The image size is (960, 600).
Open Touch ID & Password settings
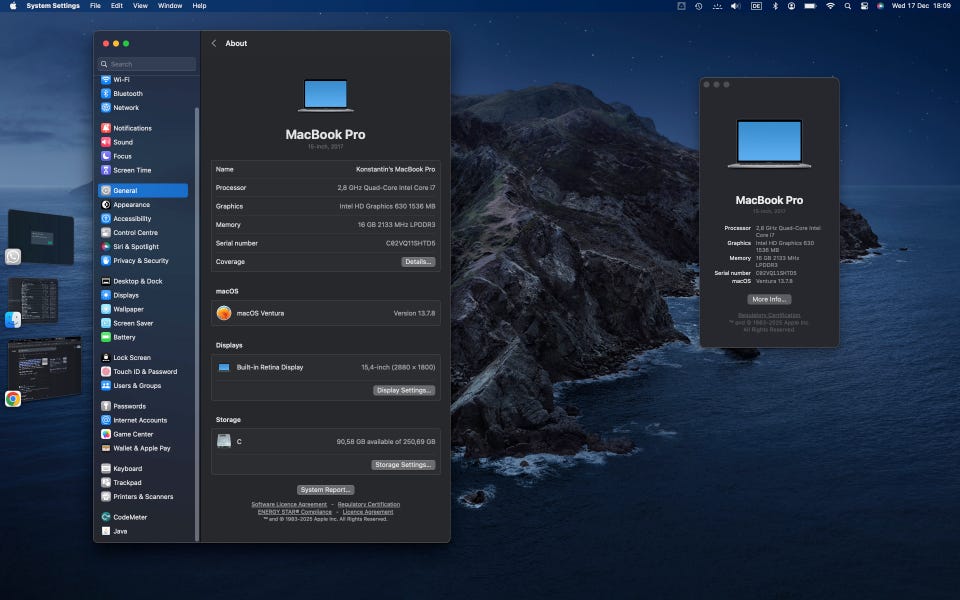(x=144, y=372)
